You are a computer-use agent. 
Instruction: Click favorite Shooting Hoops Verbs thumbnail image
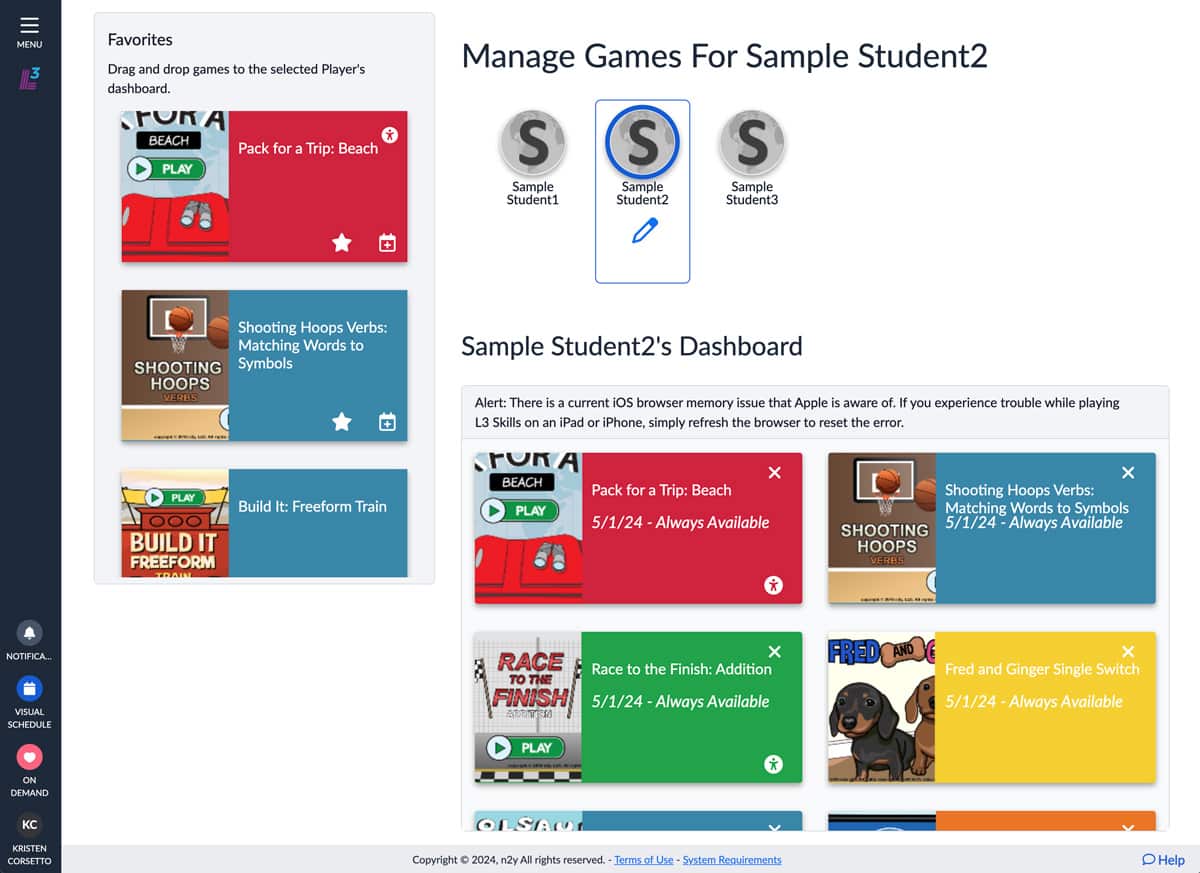175,365
